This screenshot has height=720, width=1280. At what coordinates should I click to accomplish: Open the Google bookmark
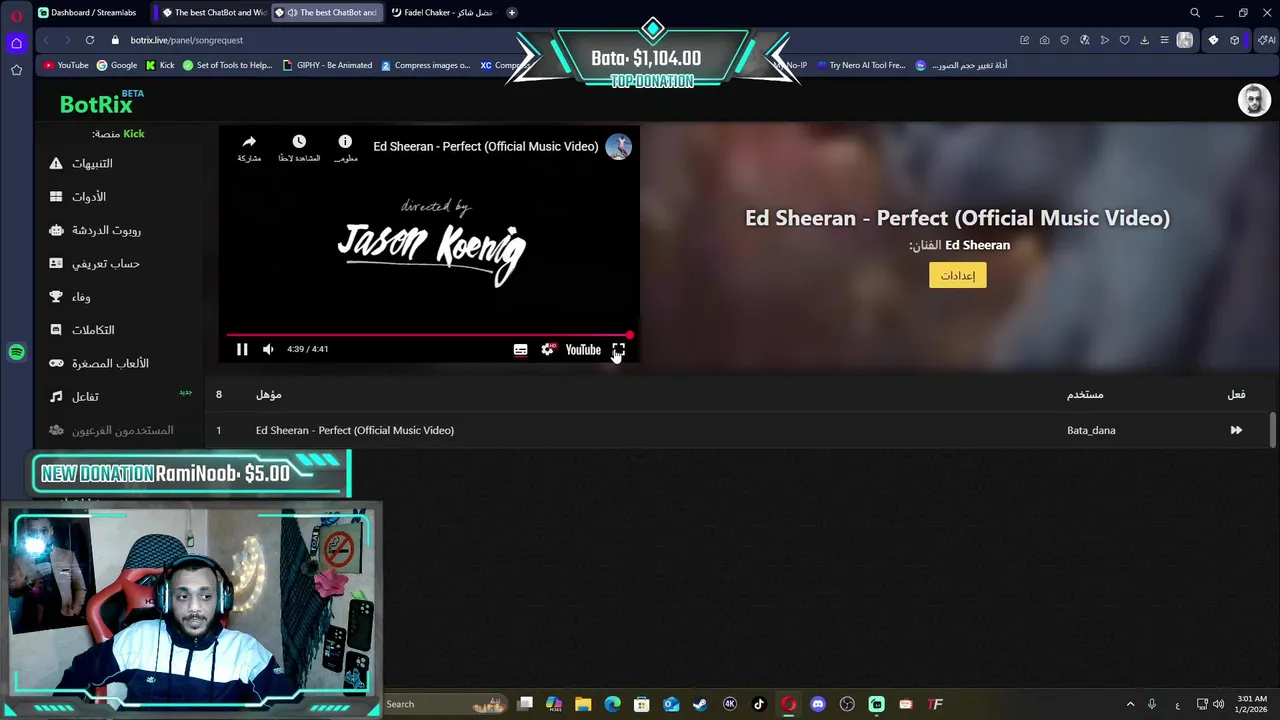coord(117,65)
